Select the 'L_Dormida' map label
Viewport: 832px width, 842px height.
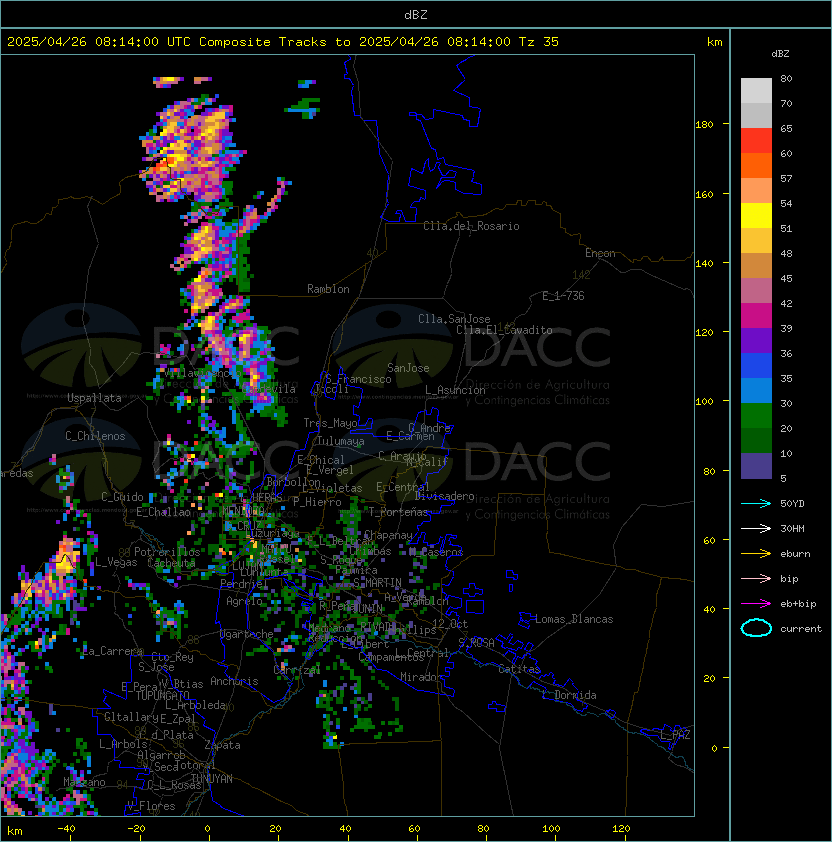pyautogui.click(x=569, y=695)
